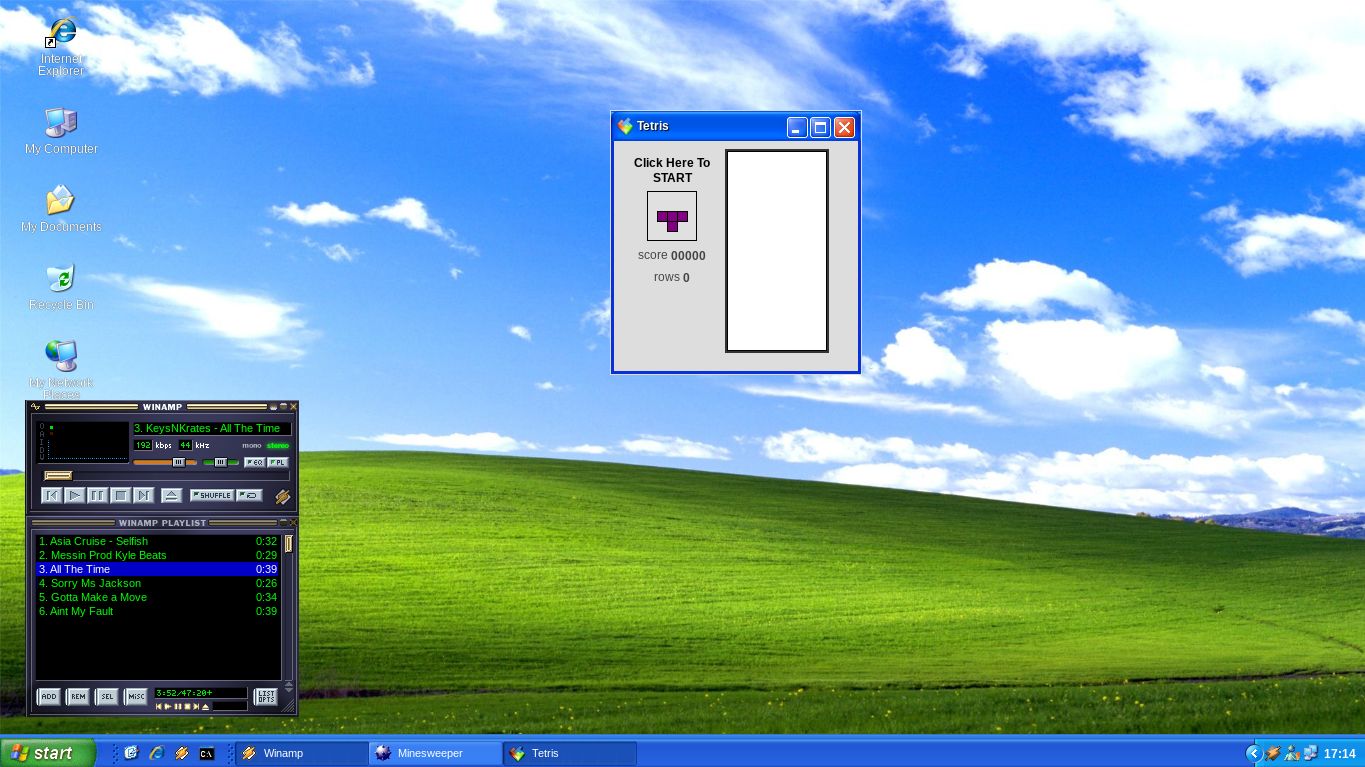Select '3. All The Time' playlist entry
The width and height of the screenshot is (1365, 767).
[x=158, y=569]
